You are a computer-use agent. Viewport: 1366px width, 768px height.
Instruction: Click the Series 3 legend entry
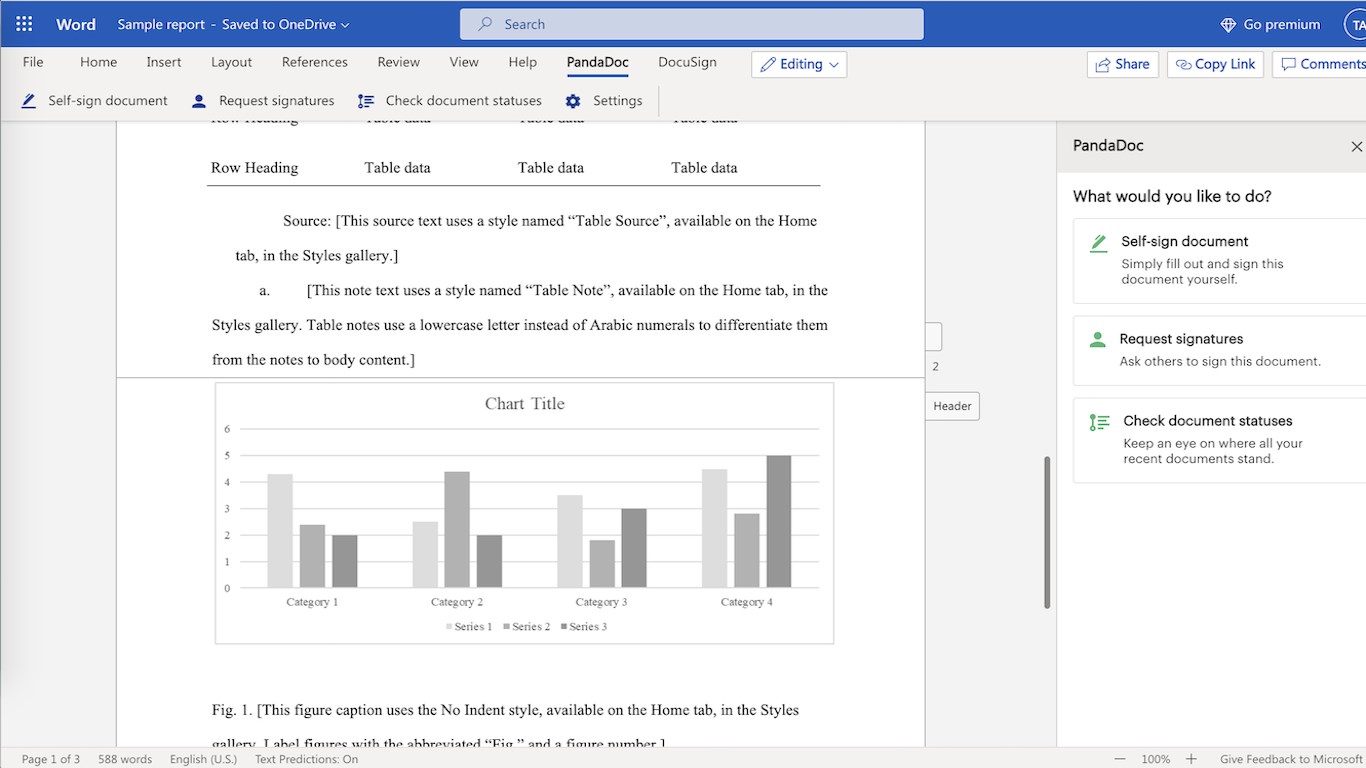(x=584, y=627)
